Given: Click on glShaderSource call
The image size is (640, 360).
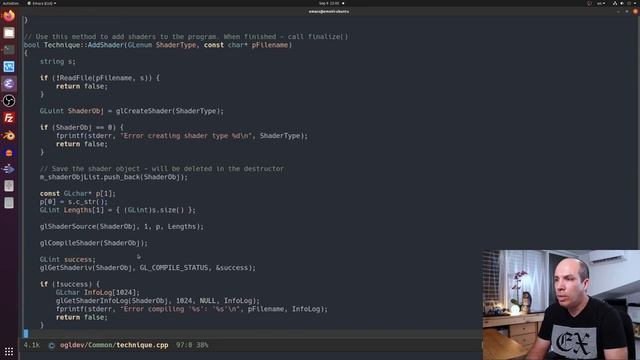Looking at the screenshot, I should coord(68,227).
